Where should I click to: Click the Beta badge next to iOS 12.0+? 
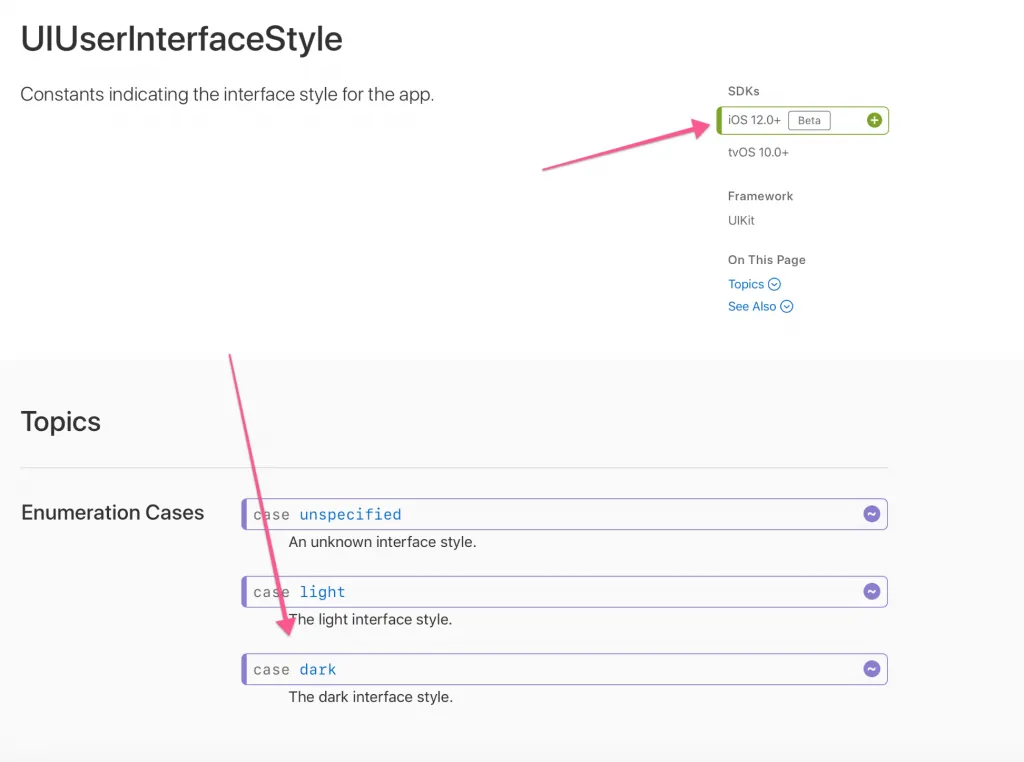coord(809,121)
